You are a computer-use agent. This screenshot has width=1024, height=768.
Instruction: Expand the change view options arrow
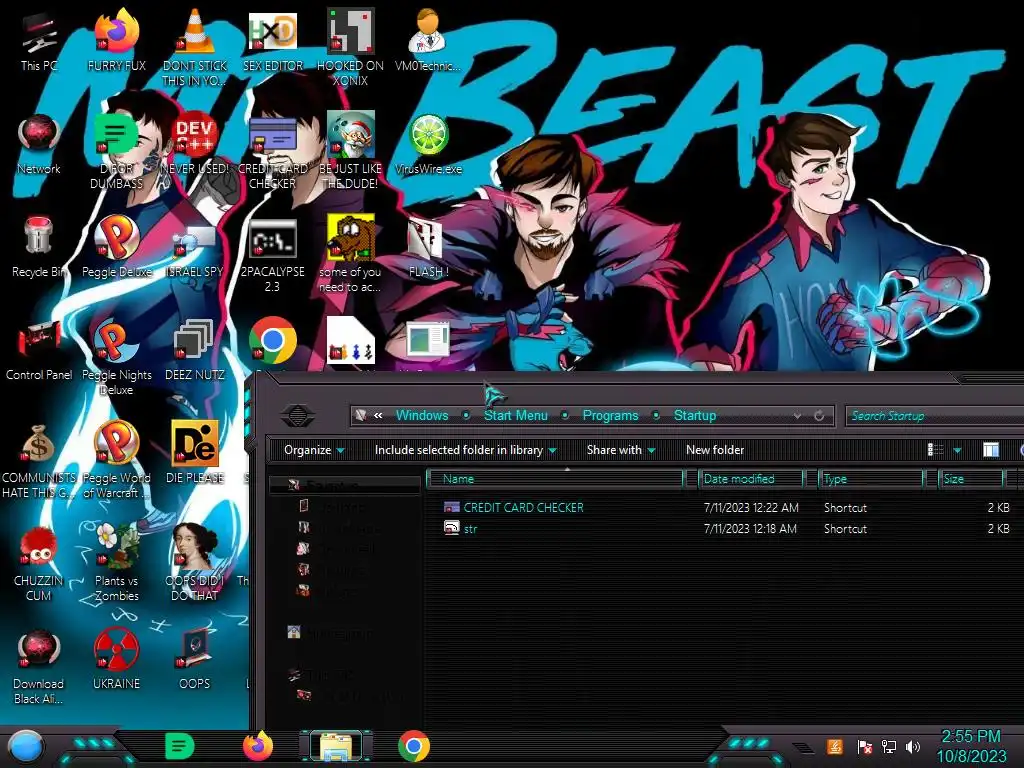pyautogui.click(x=957, y=450)
